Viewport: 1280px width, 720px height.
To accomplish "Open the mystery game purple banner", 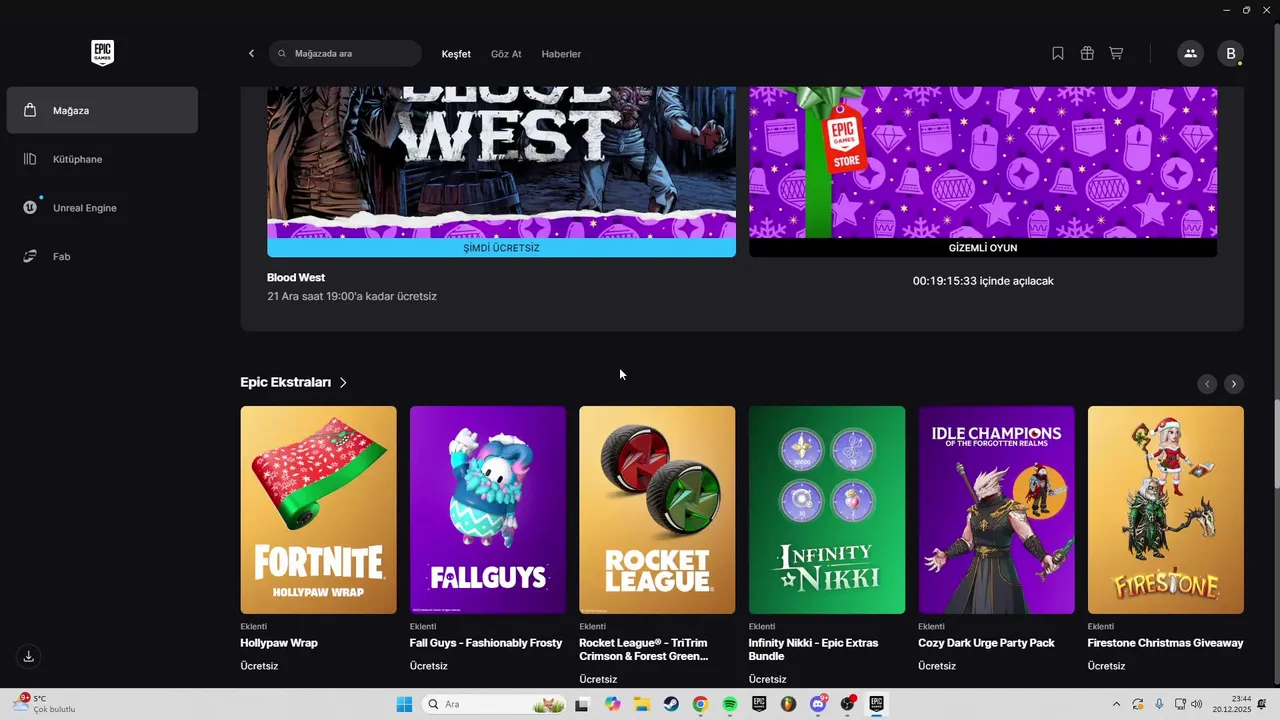I will click(x=983, y=162).
